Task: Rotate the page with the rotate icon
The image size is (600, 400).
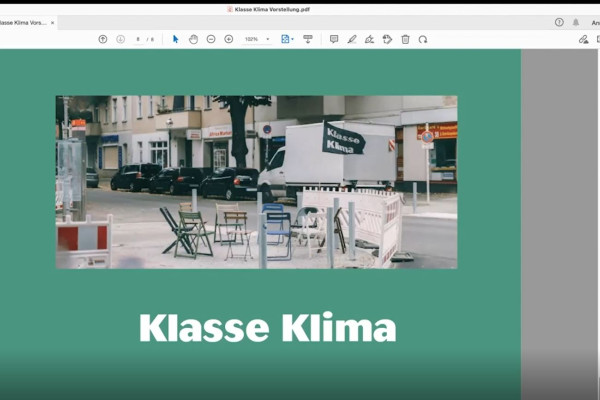Action: [x=423, y=39]
